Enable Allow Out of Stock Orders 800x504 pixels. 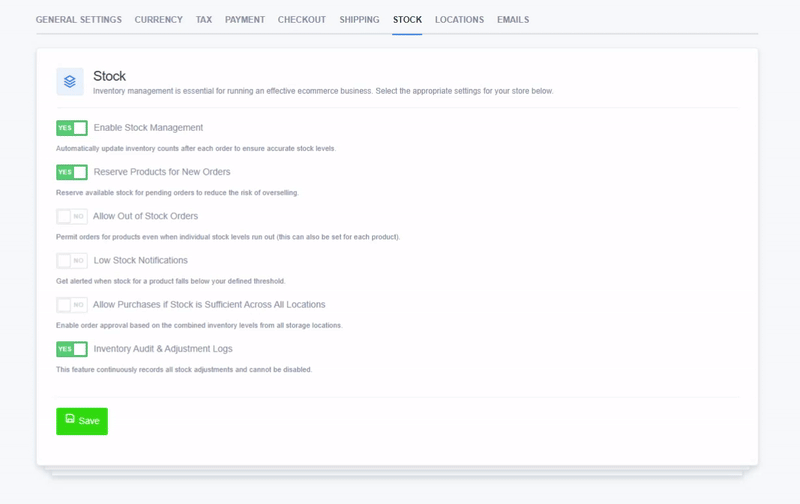[72, 216]
